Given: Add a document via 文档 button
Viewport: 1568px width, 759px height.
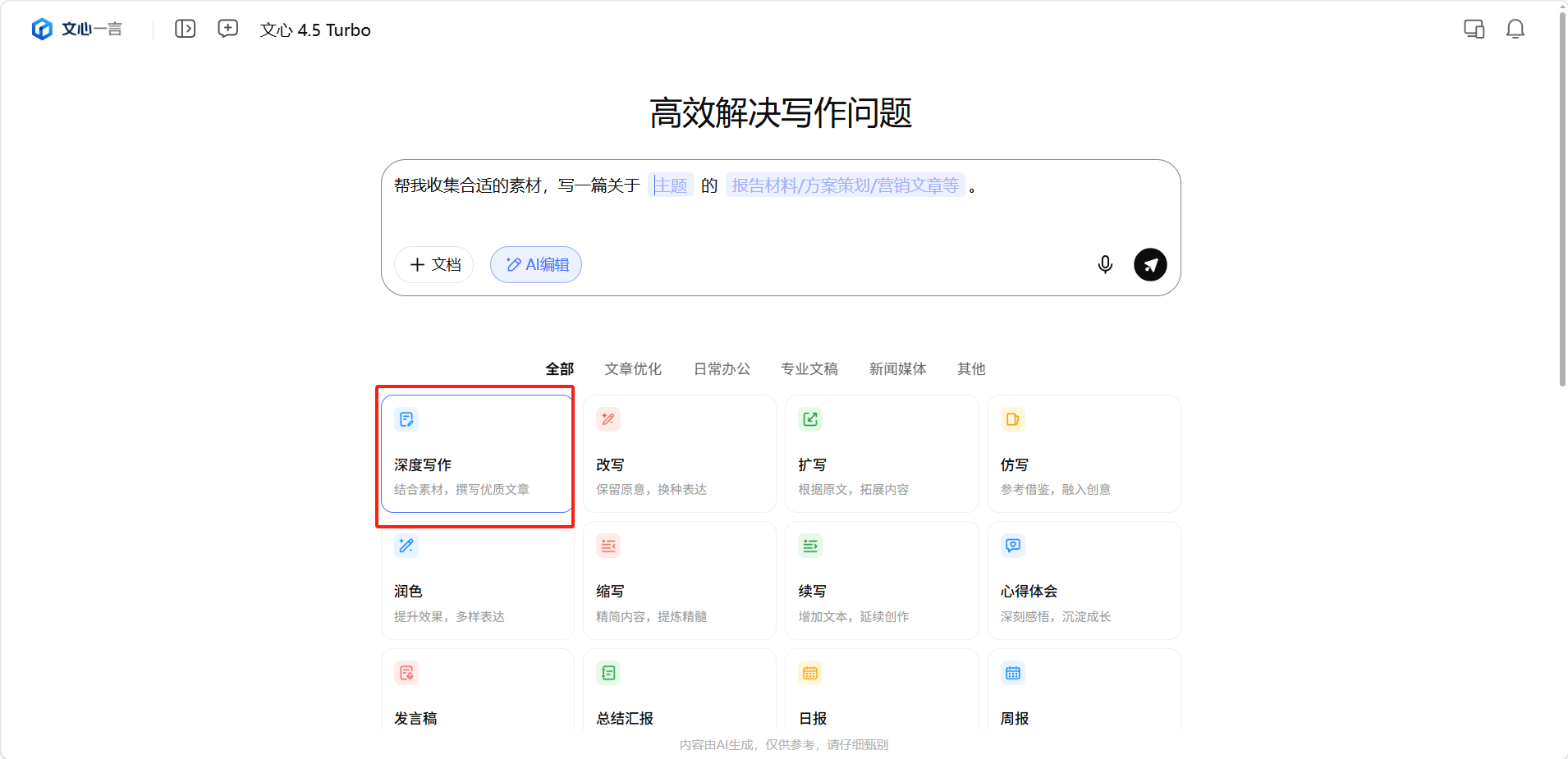Looking at the screenshot, I should (x=434, y=264).
